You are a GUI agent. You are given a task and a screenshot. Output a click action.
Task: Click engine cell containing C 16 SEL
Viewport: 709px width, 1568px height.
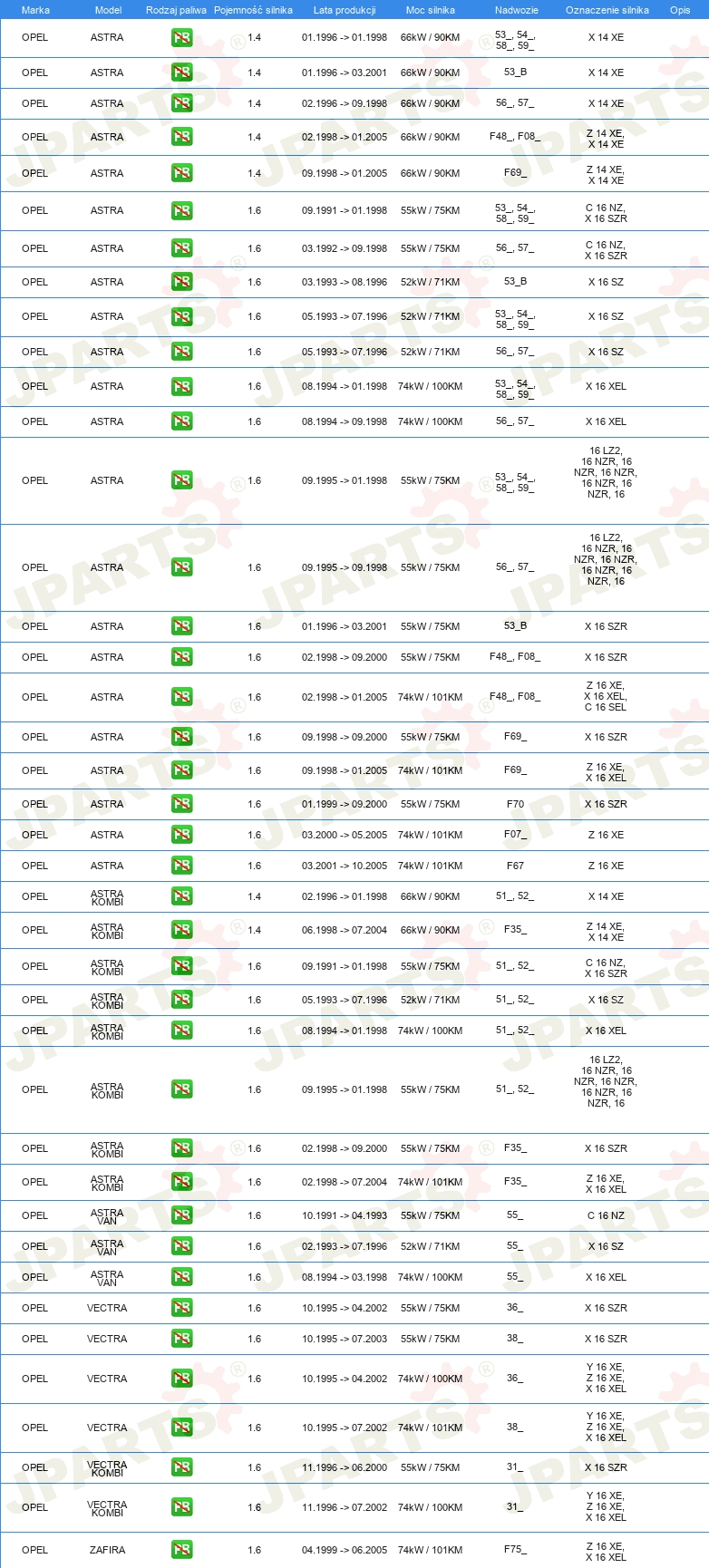pyautogui.click(x=606, y=697)
